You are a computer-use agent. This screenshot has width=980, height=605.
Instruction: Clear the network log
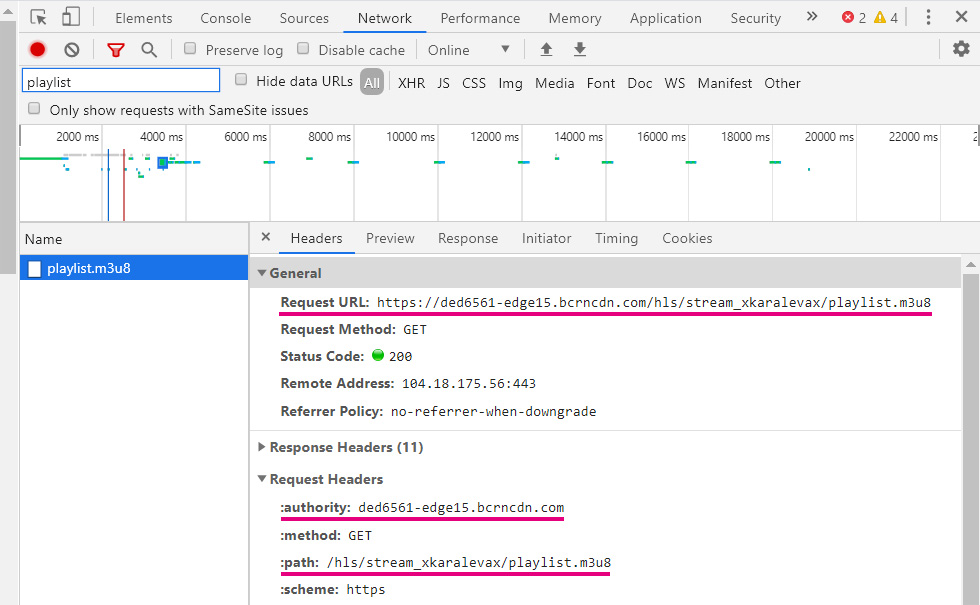click(x=72, y=50)
